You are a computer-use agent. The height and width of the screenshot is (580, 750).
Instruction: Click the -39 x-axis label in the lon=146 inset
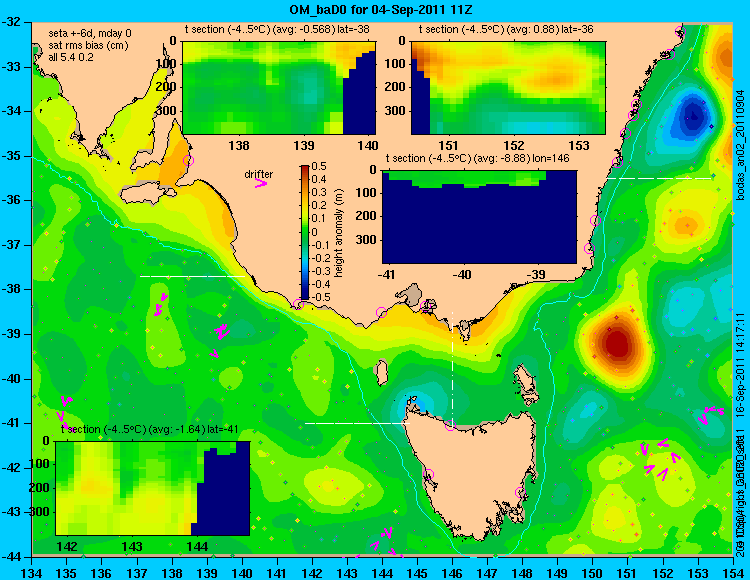tap(537, 275)
